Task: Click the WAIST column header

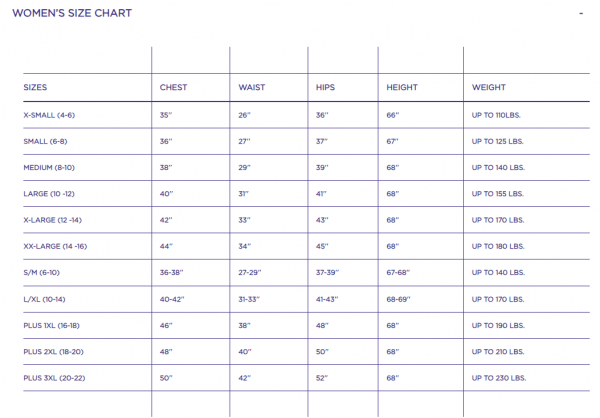Action: click(252, 87)
